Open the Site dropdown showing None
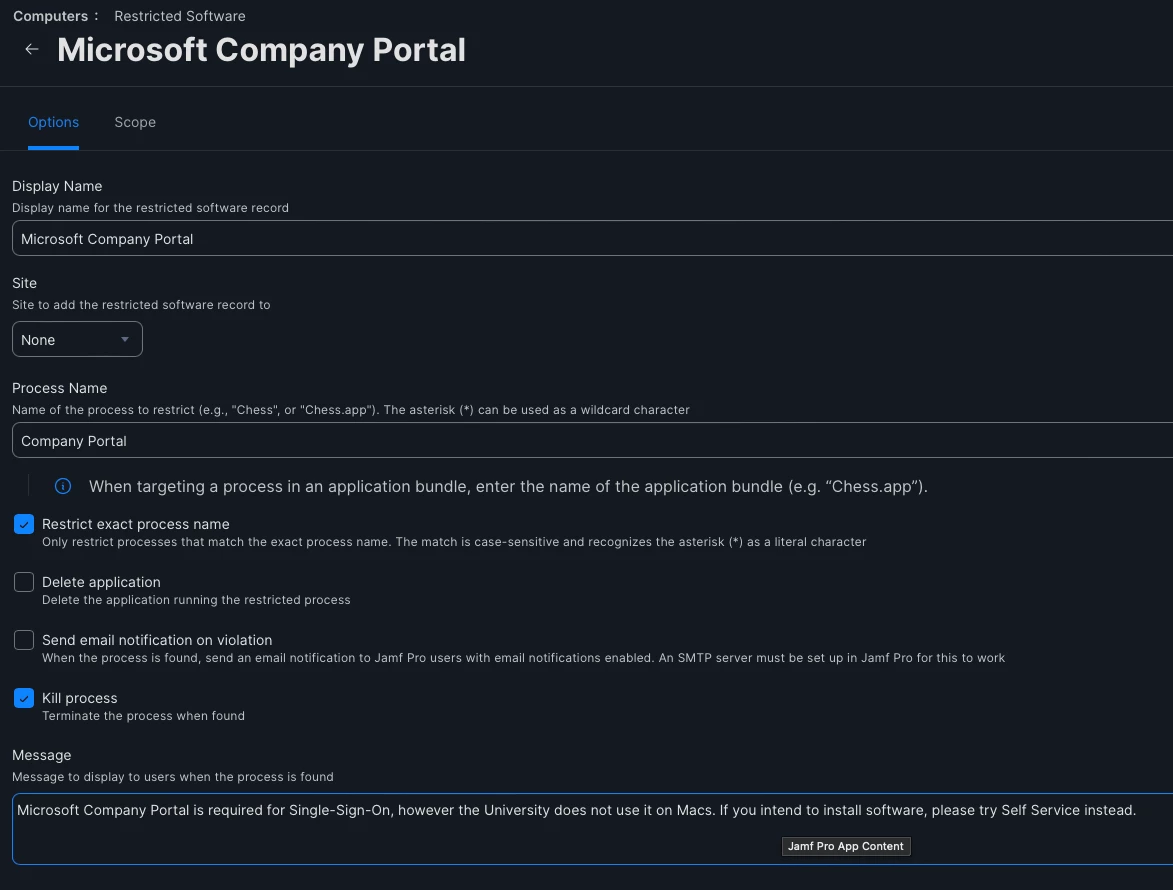The image size is (1173, 890). (77, 340)
